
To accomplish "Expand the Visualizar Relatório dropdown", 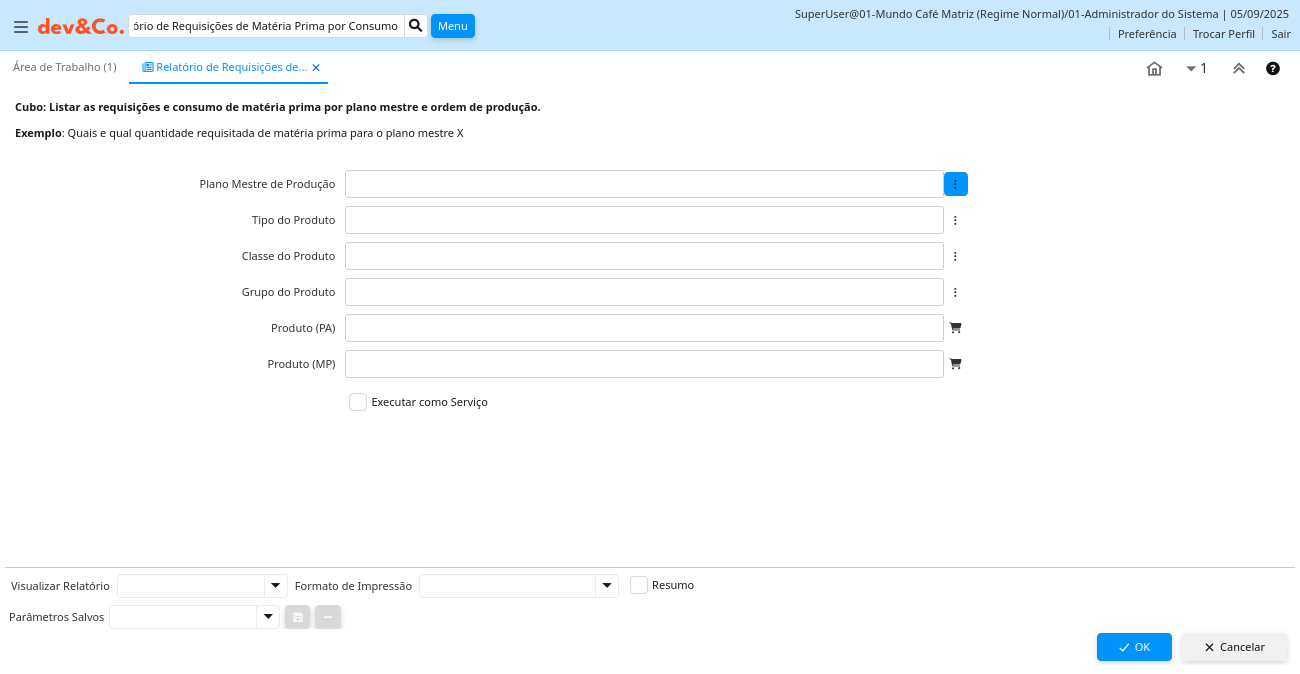I will (275, 586).
